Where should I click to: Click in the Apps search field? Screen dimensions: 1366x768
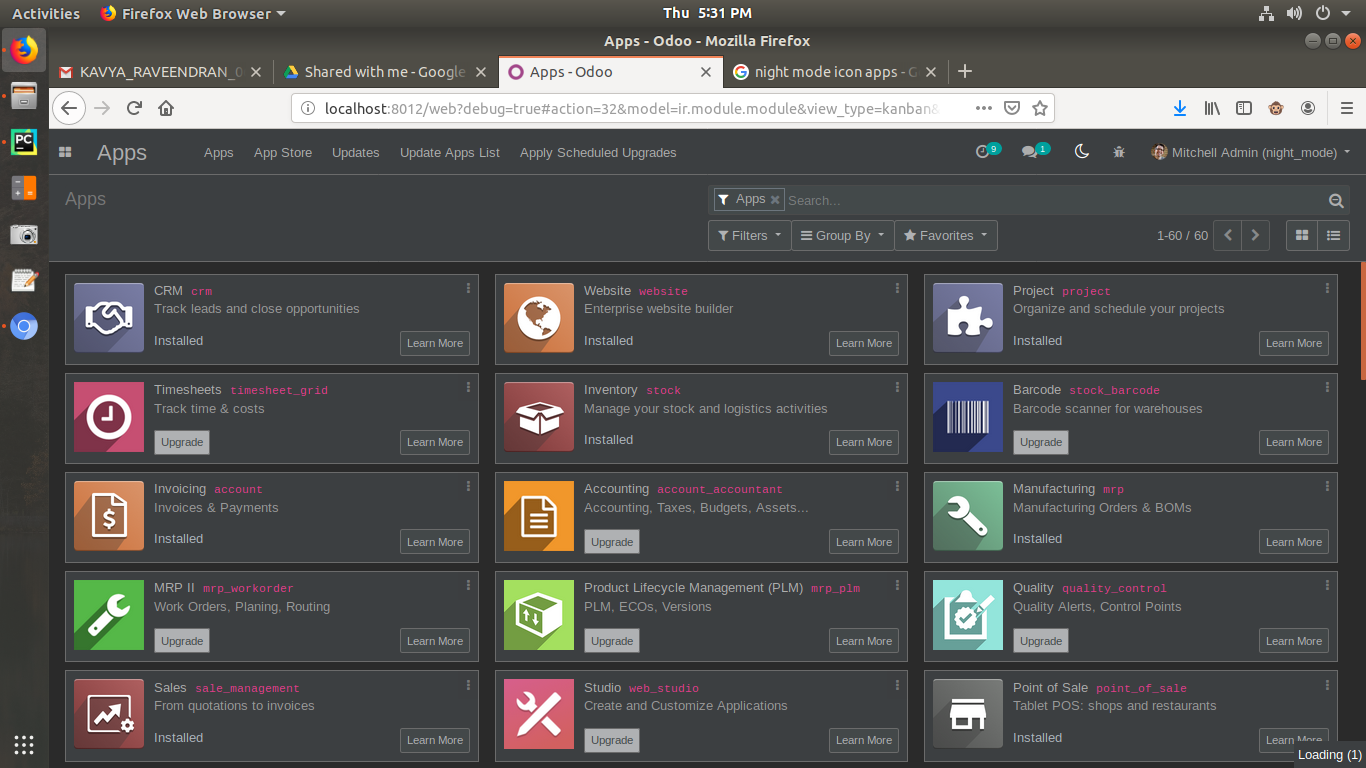click(x=1055, y=200)
